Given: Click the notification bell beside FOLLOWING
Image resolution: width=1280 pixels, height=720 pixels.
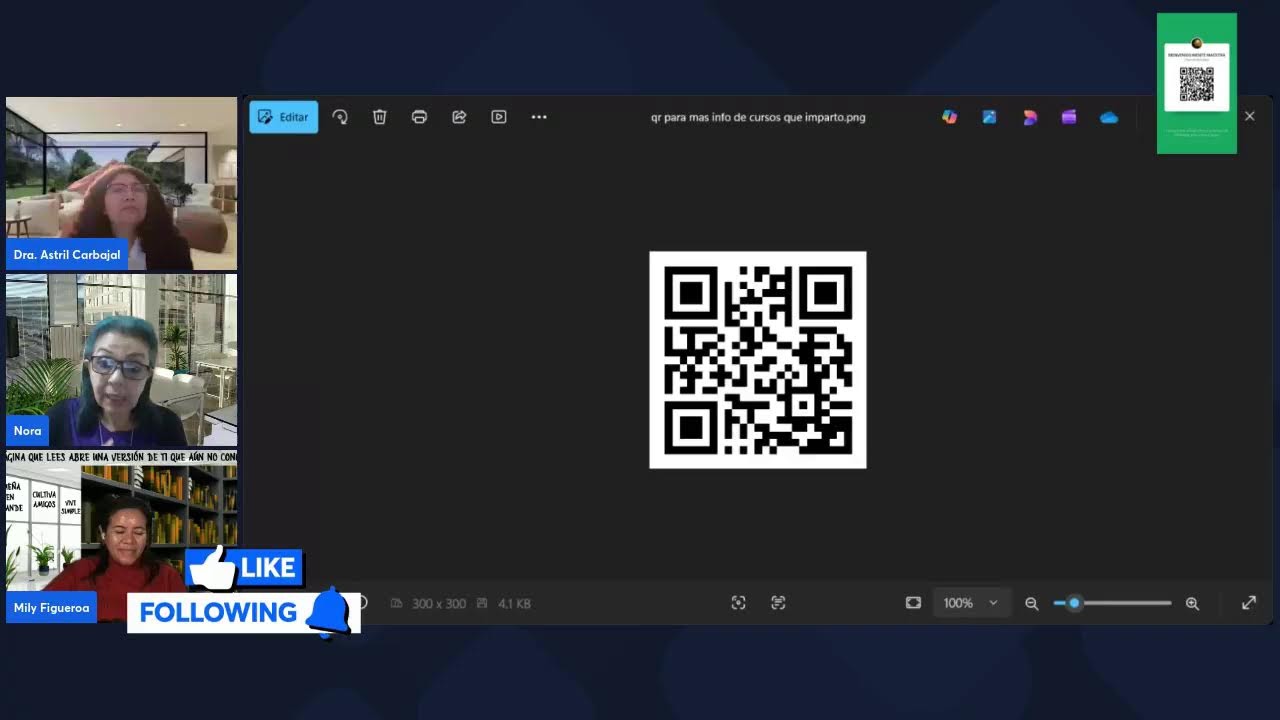Looking at the screenshot, I should tap(329, 611).
